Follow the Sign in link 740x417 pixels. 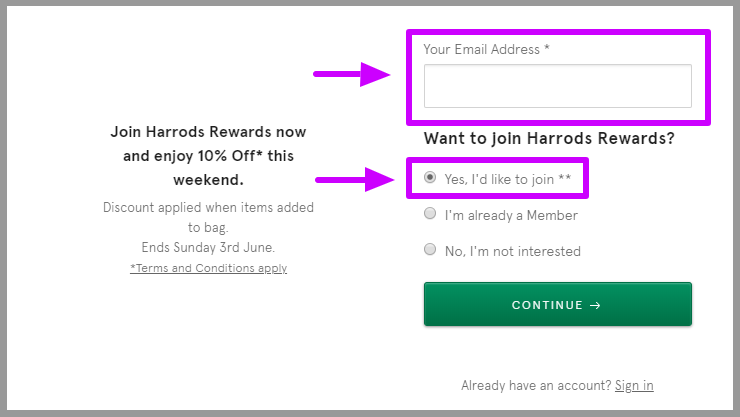tap(634, 385)
